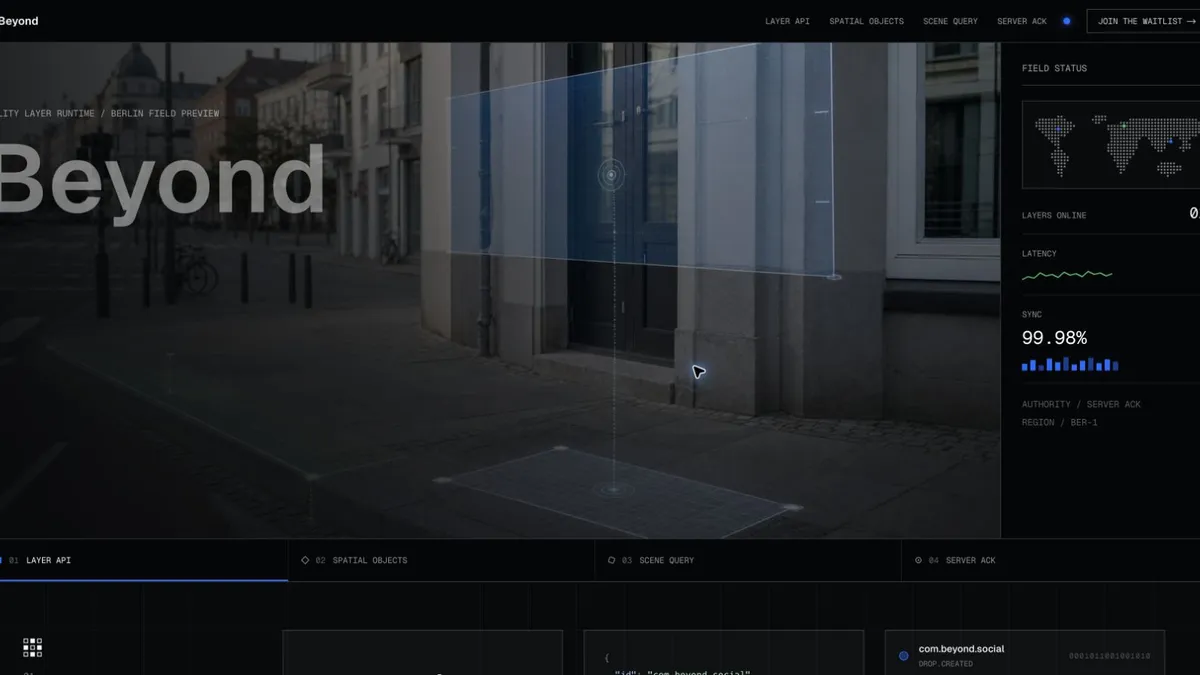Click the 99.98% sync value

tap(1054, 338)
